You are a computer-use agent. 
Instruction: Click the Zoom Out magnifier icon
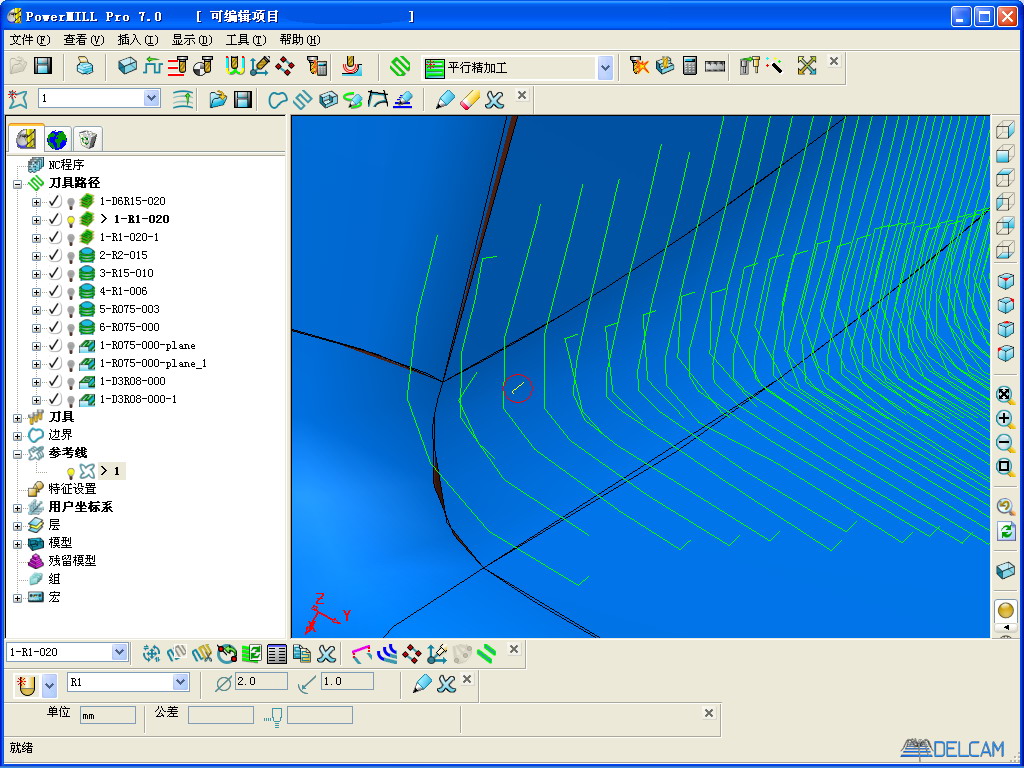coord(1005,443)
